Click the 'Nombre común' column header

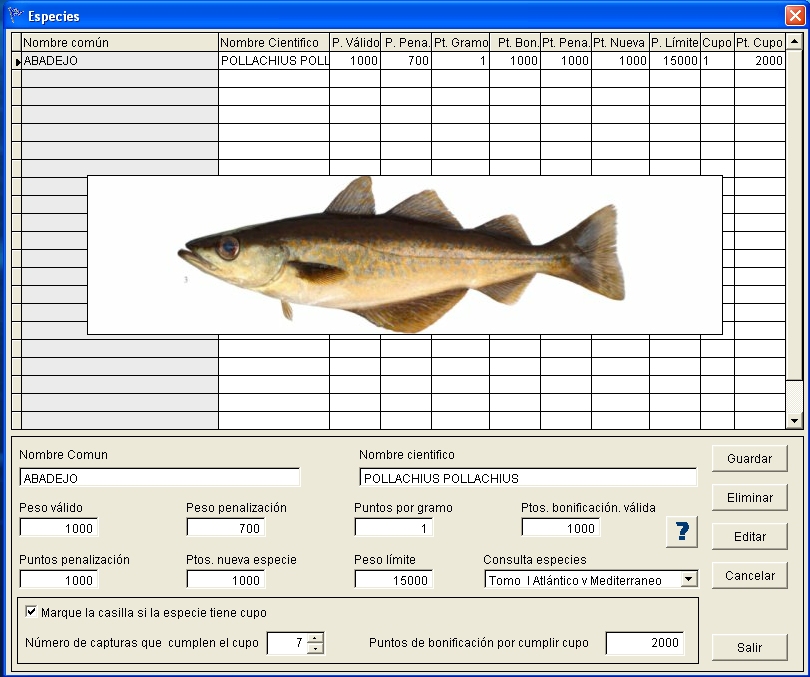coord(119,43)
